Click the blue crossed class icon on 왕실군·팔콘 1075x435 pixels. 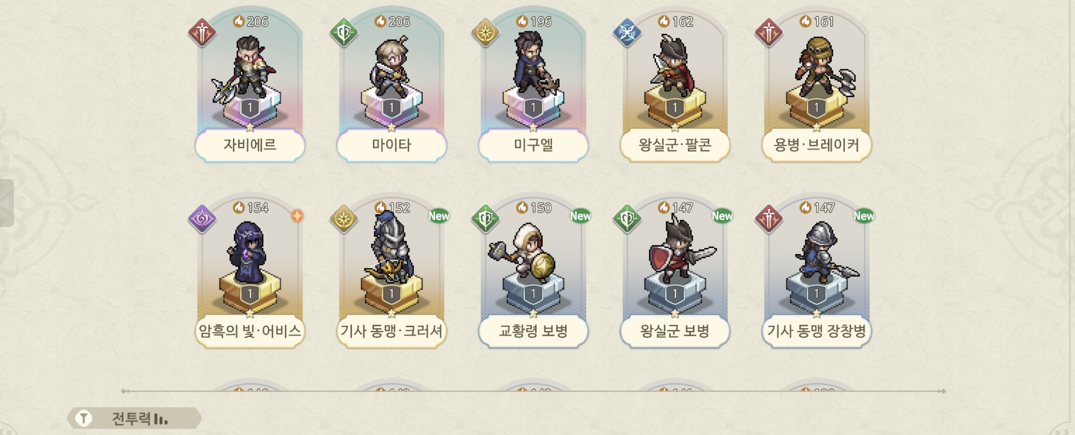[627, 33]
